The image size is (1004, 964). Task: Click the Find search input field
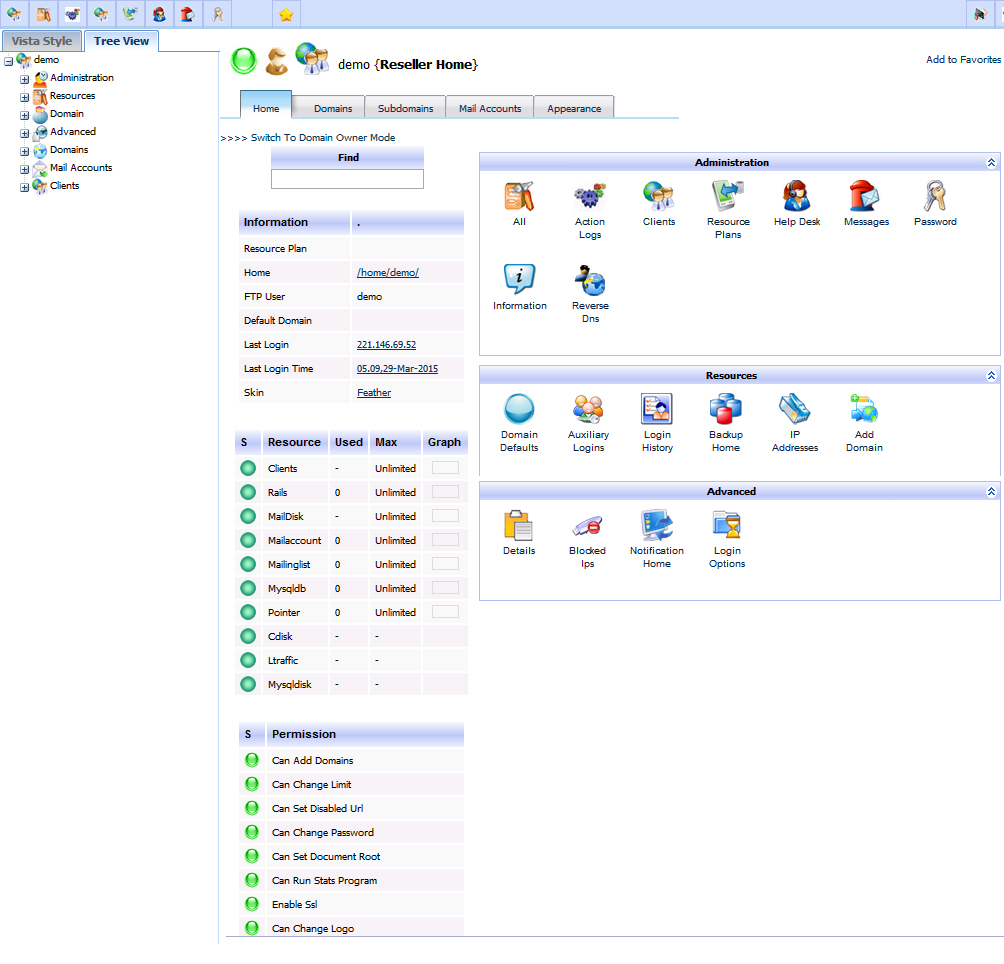point(347,179)
